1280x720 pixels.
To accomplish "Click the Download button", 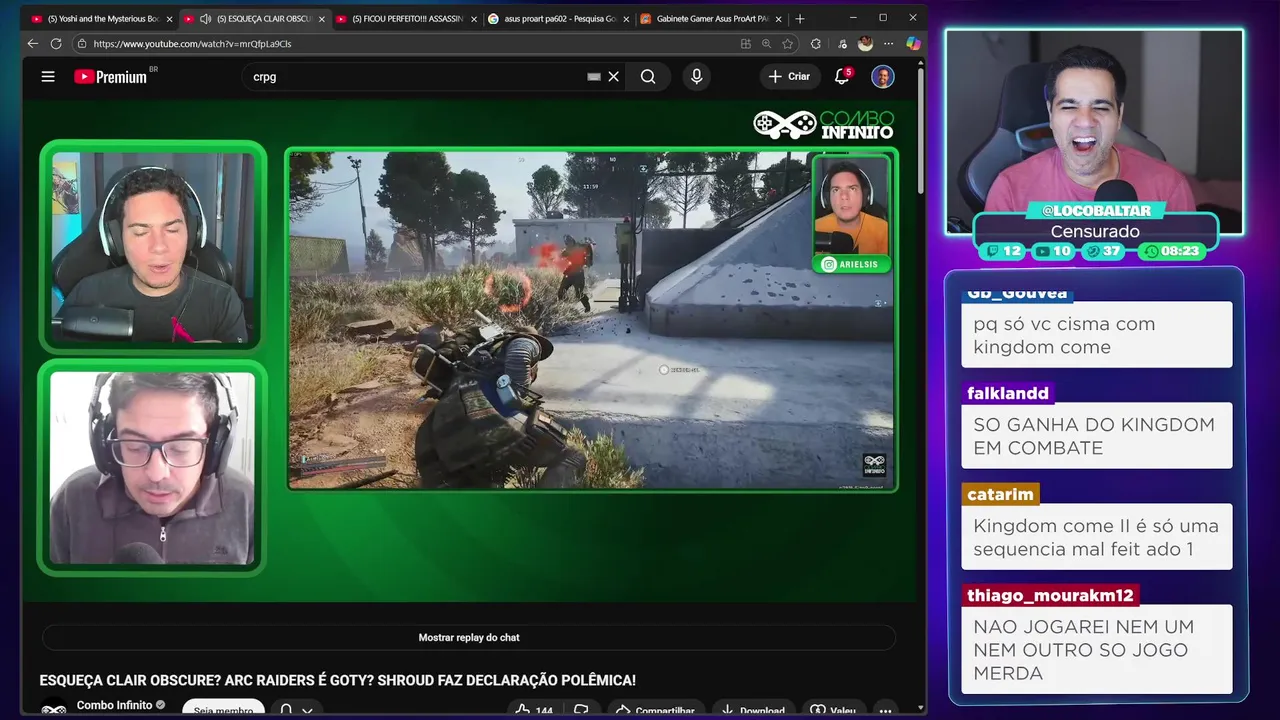I will pyautogui.click(x=752, y=711).
